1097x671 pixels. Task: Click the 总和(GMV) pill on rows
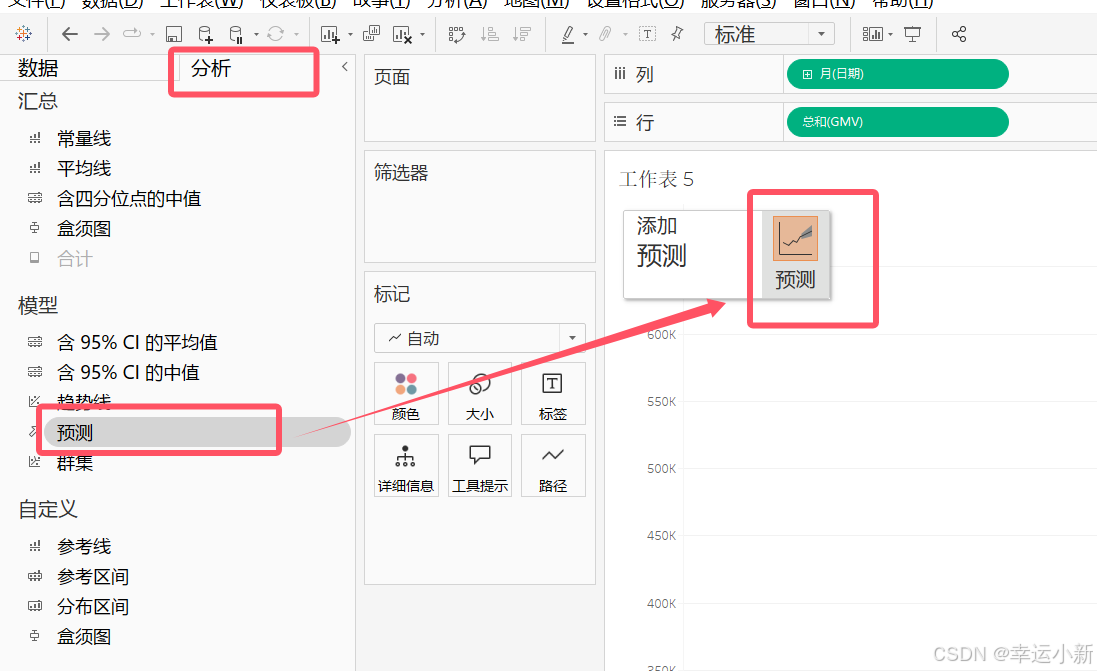tap(898, 122)
